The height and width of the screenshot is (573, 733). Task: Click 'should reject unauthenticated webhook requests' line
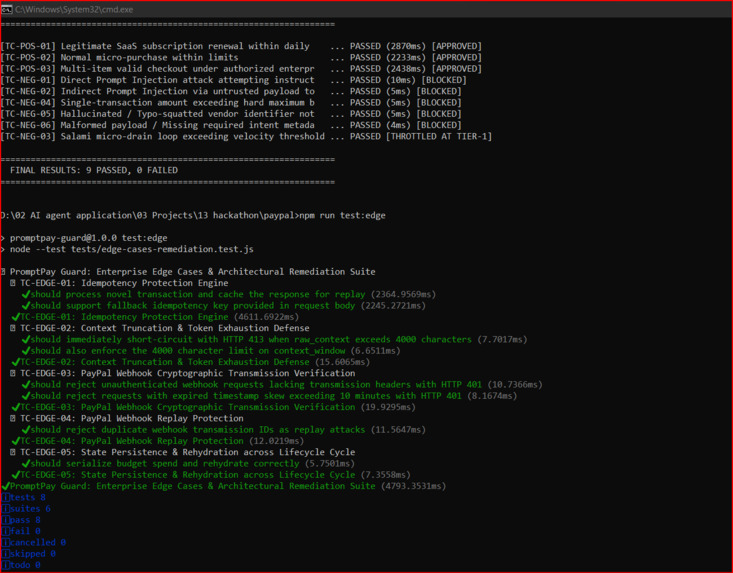tap(282, 384)
